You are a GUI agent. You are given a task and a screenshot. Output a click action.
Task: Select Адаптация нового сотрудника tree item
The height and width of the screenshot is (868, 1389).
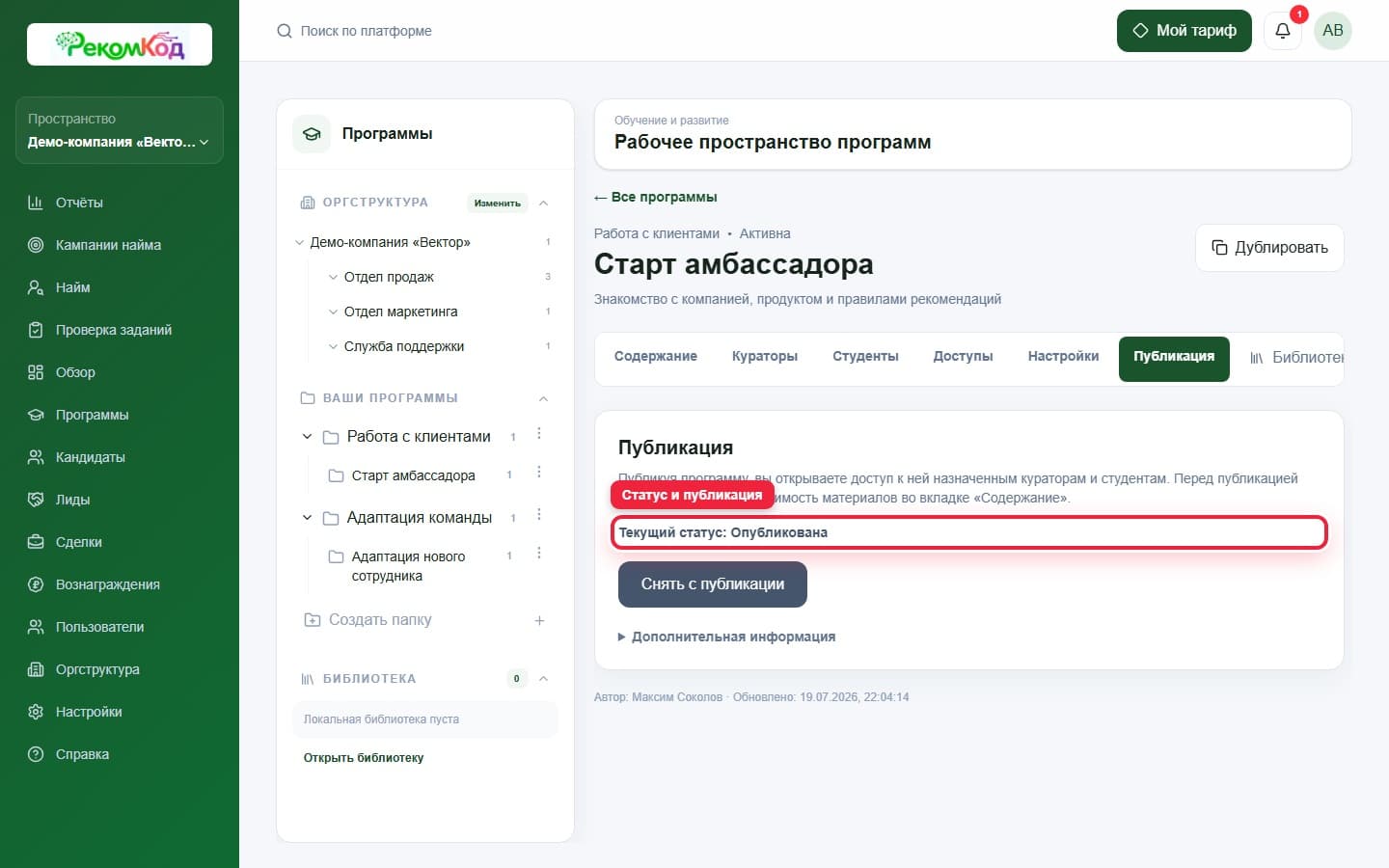click(x=408, y=566)
